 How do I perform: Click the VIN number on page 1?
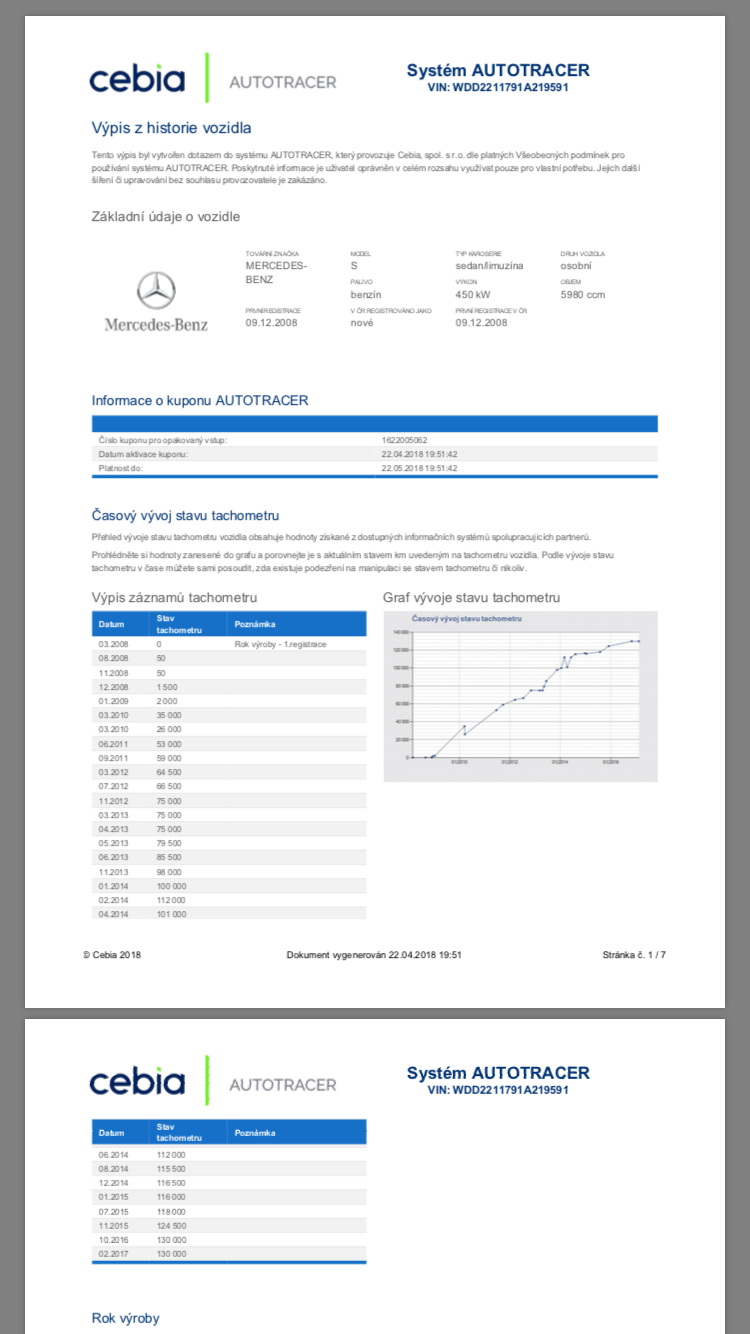(x=498, y=88)
